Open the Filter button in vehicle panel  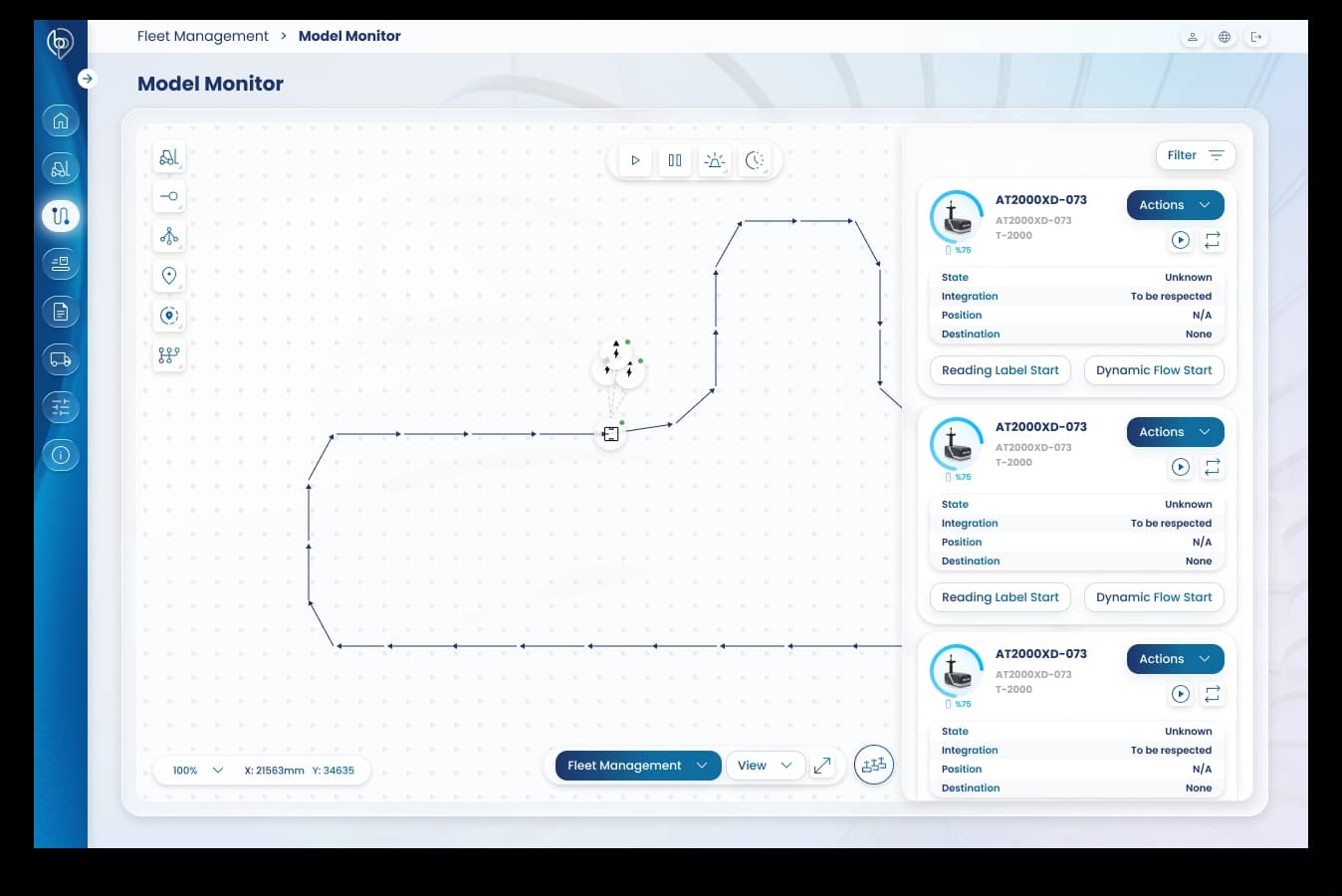tap(1196, 155)
